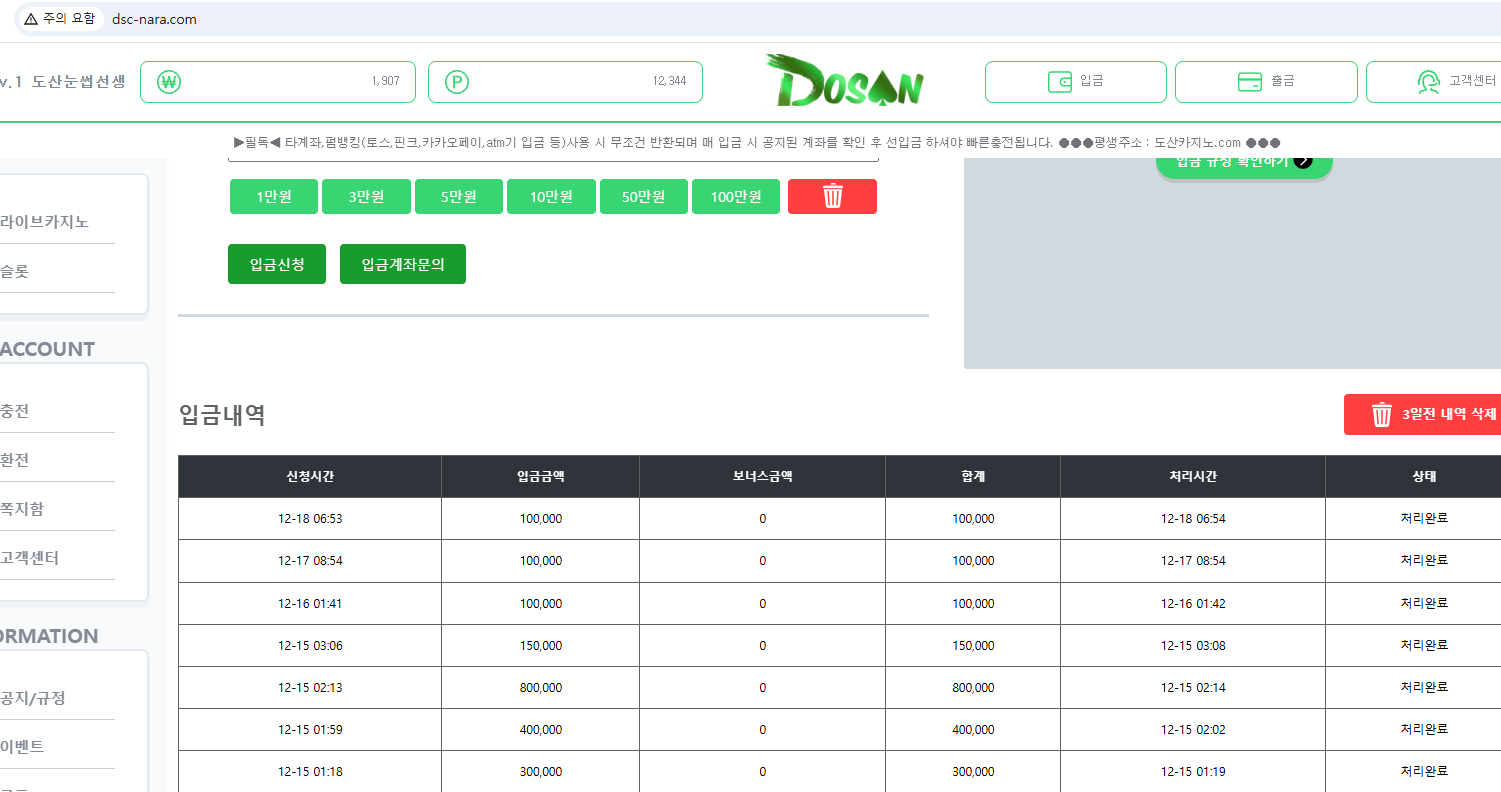Click the 12-16 01:41 request time cell
The image size is (1501, 792).
tap(310, 604)
